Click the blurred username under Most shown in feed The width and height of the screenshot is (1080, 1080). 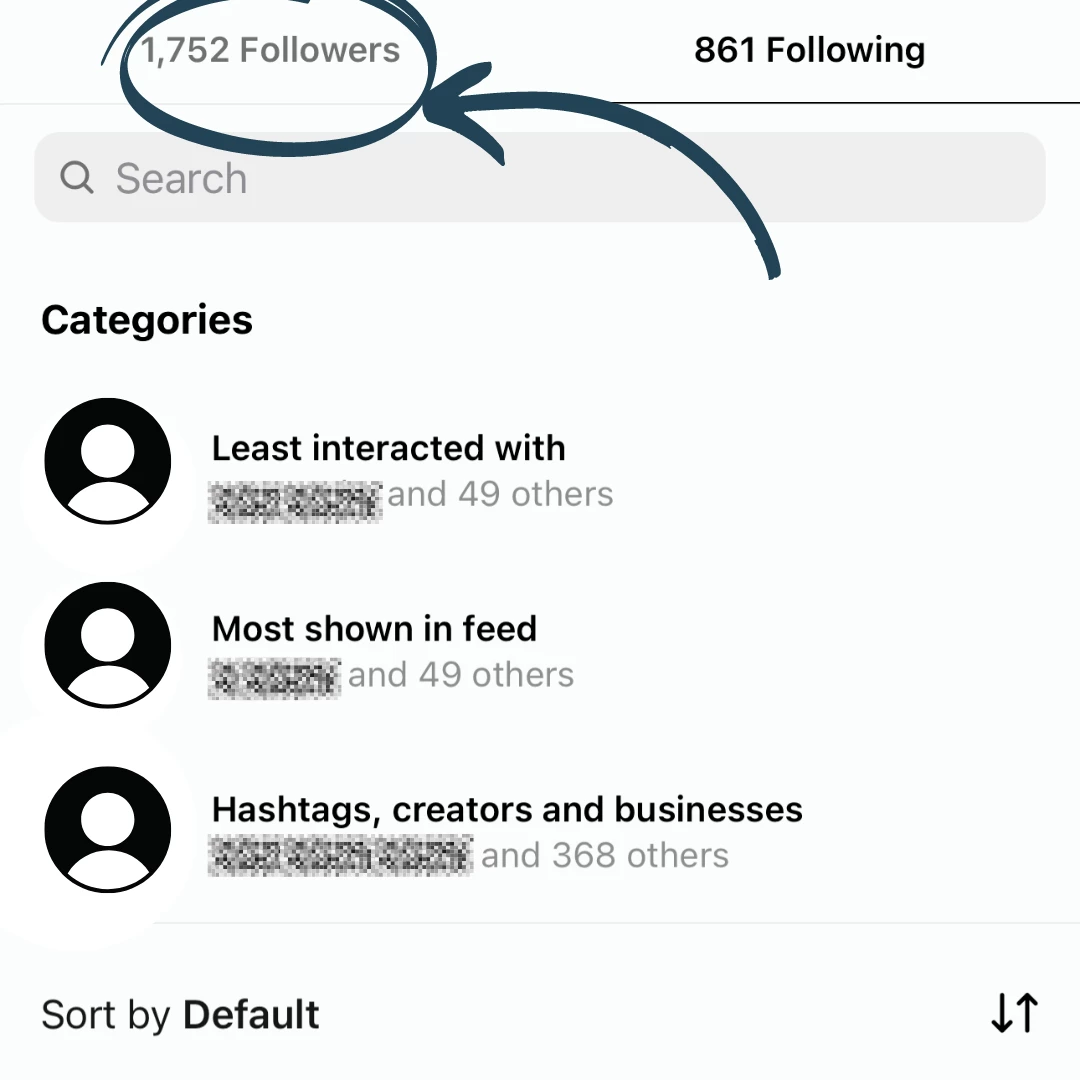pyautogui.click(x=274, y=675)
